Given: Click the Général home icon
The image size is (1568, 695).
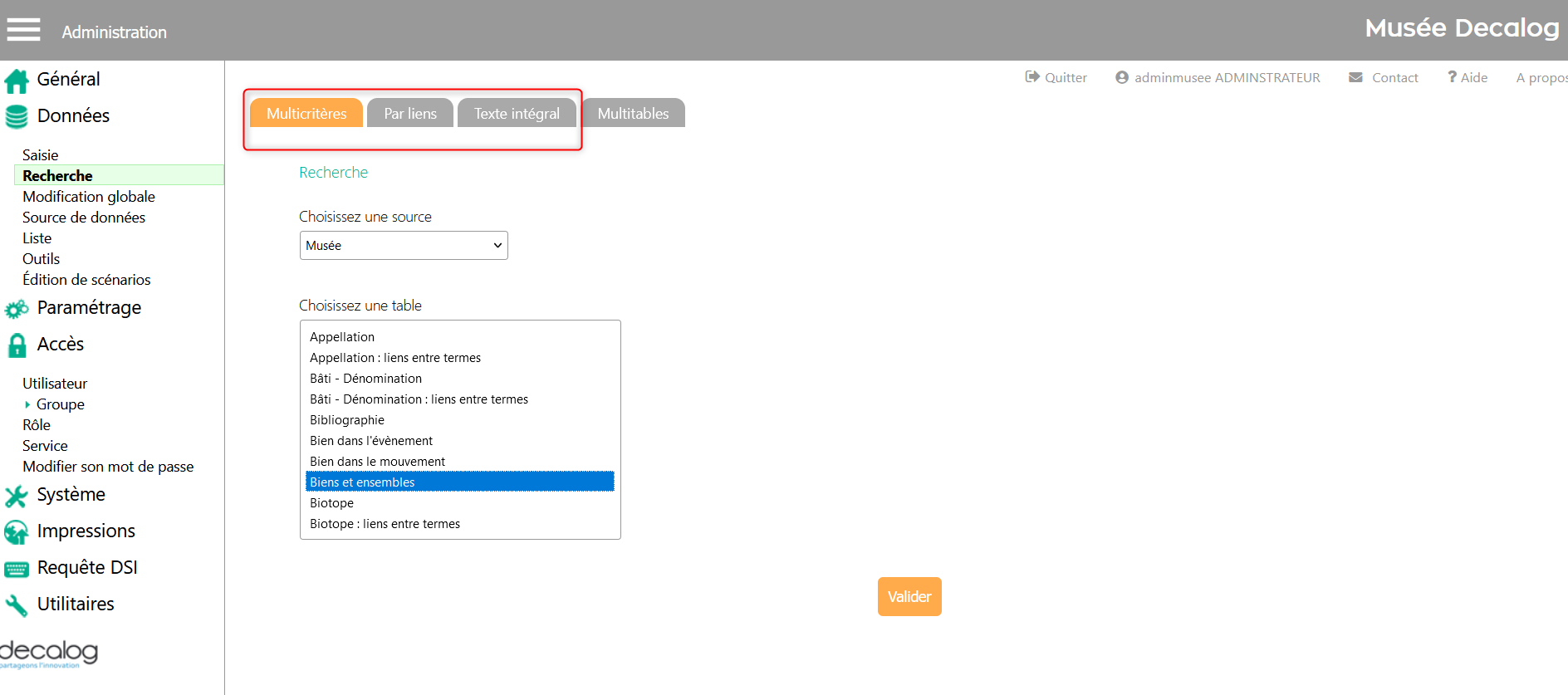Looking at the screenshot, I should pos(17,81).
